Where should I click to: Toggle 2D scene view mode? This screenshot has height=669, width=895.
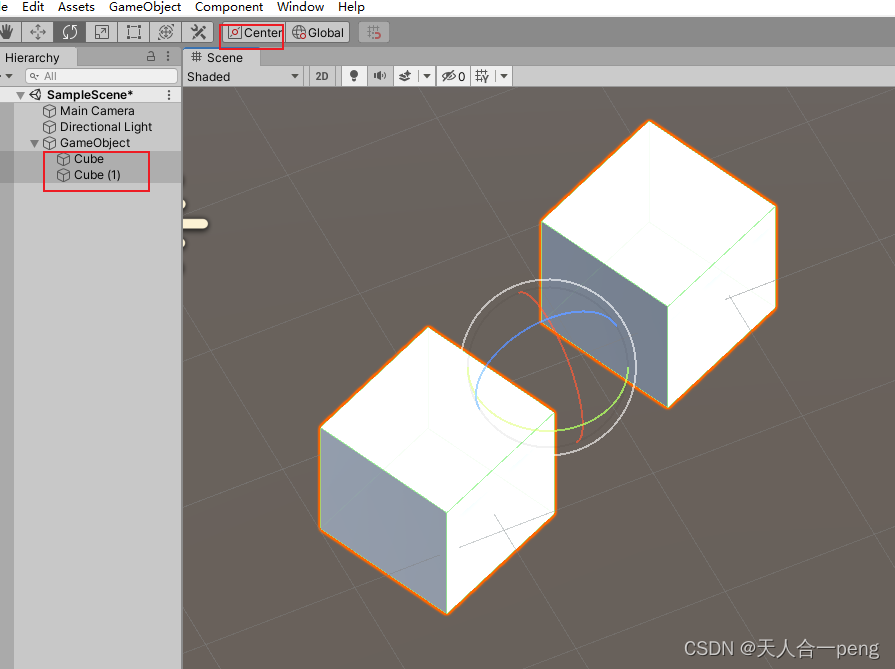point(321,75)
